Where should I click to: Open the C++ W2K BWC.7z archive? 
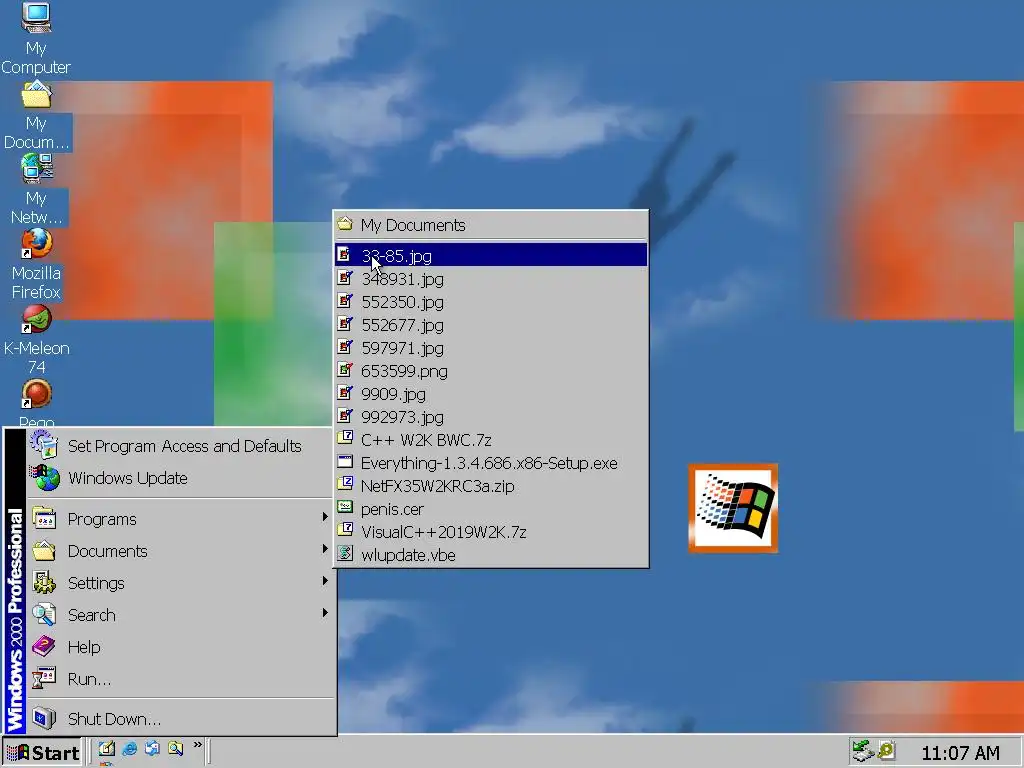point(491,440)
